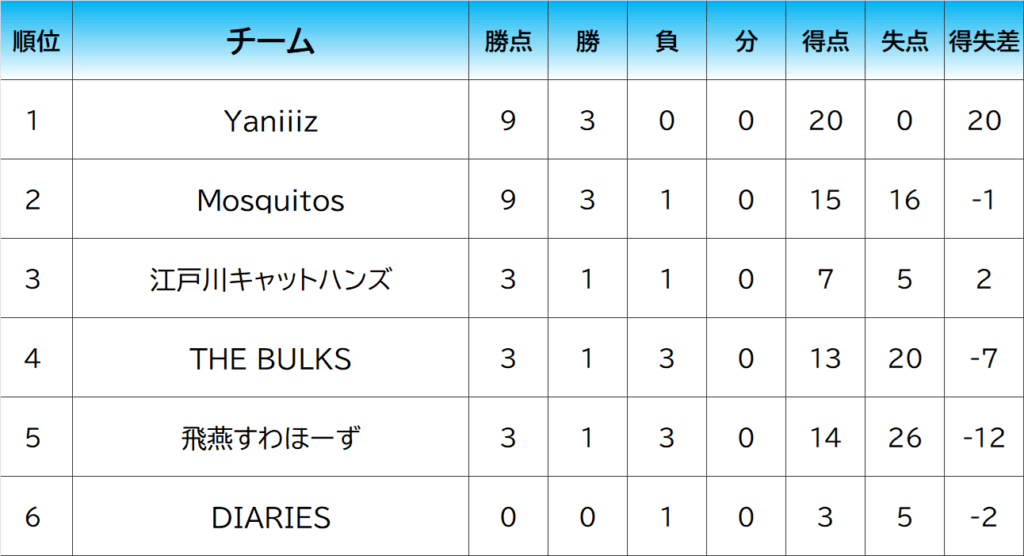Select THE BULKS team cell
Viewport: 1024px width, 556px height.
[x=271, y=358]
